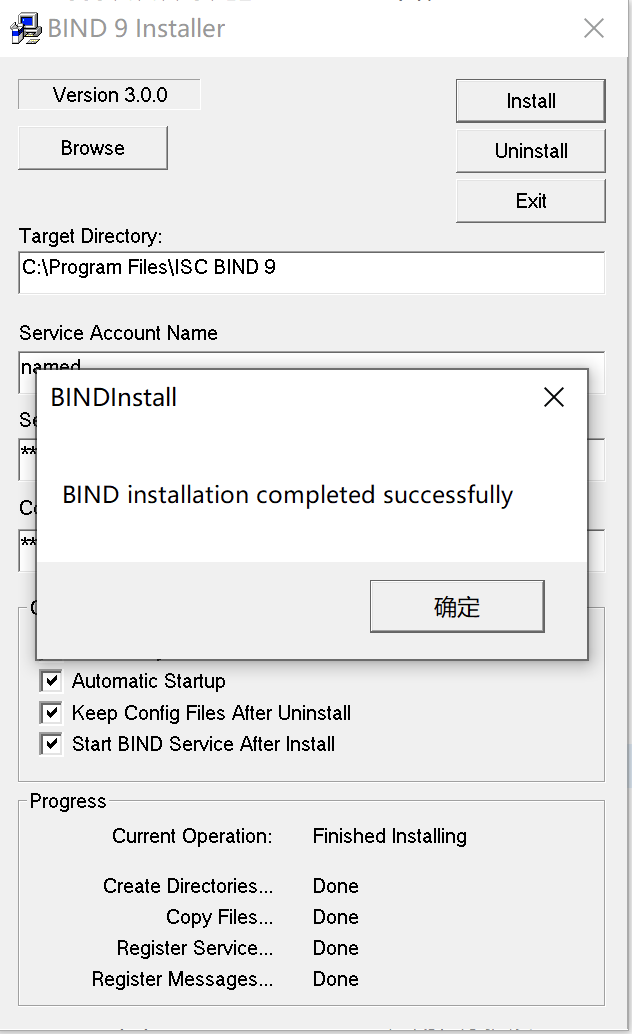The width and height of the screenshot is (632, 1034).
Task: Click the Exit button
Action: click(530, 201)
